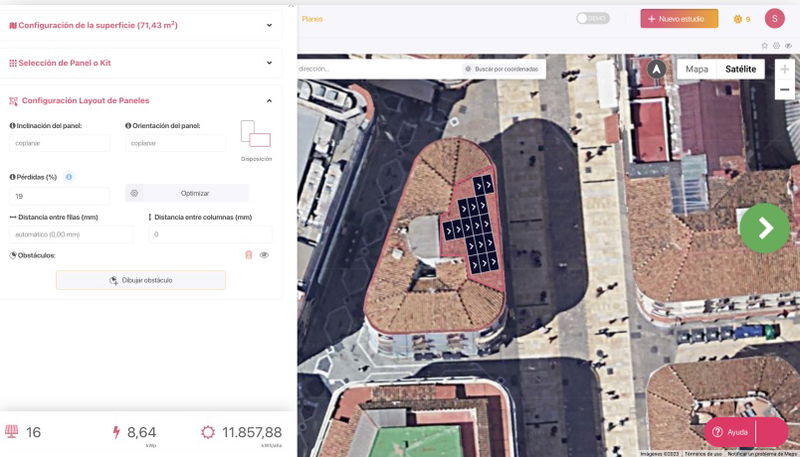The image size is (800, 457).
Task: Click the compass north arrow on map
Action: [656, 69]
